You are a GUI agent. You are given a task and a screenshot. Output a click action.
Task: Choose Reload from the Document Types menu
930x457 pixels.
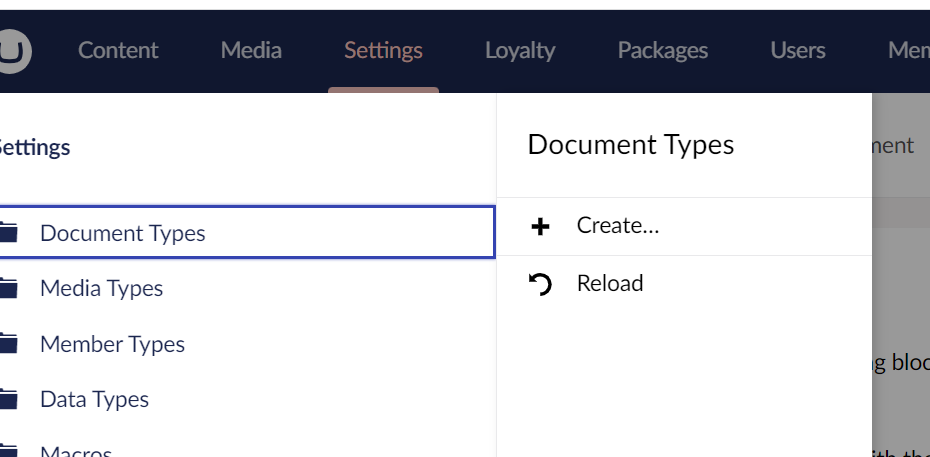coord(610,284)
